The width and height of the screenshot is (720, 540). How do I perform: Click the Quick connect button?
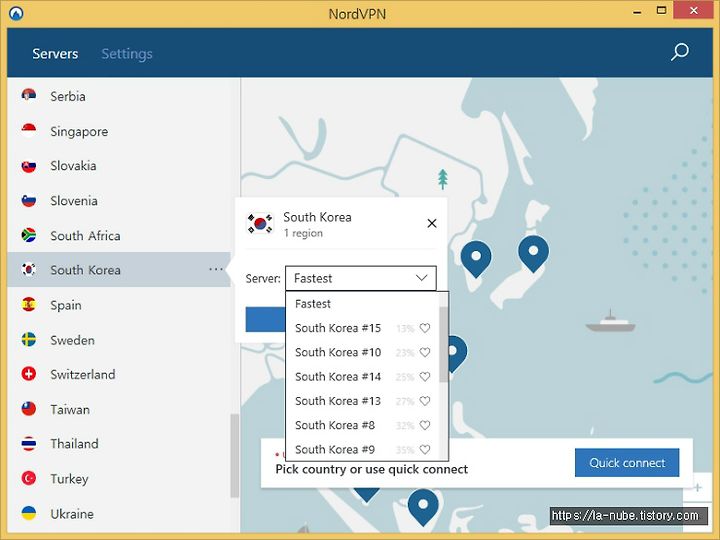click(627, 462)
